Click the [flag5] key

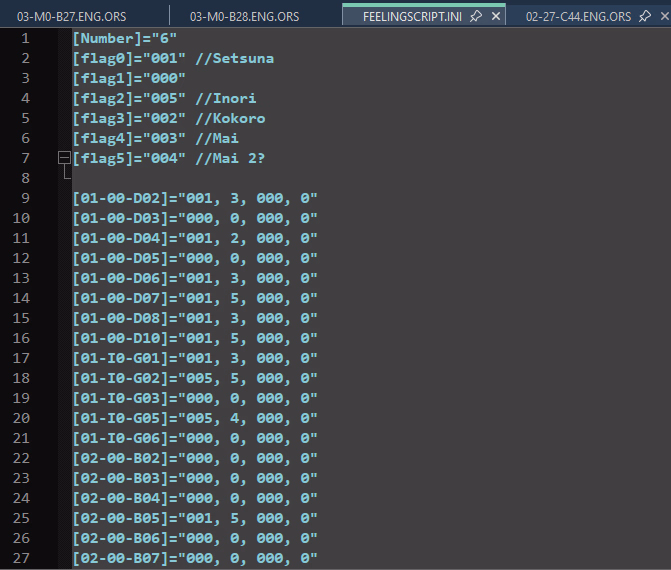coord(103,158)
